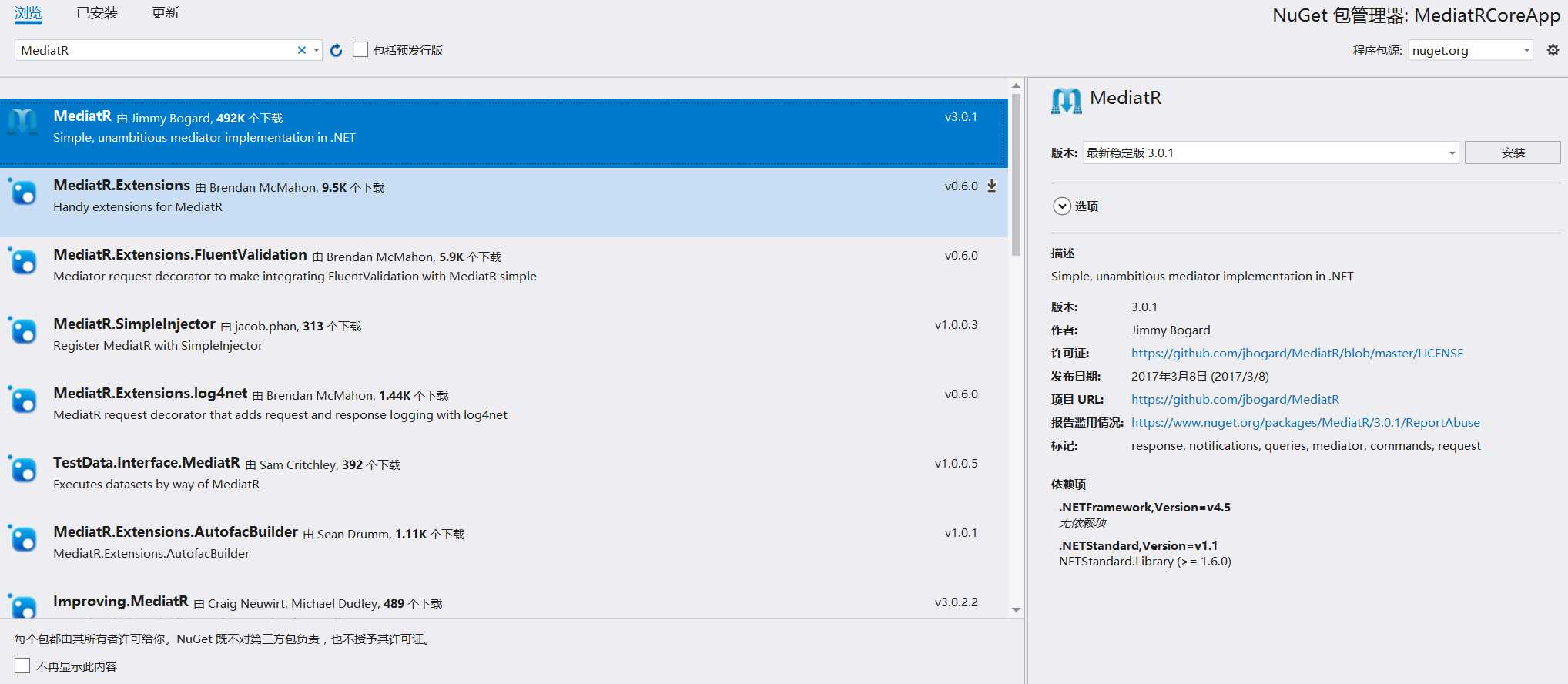
Task: Select the MediatR.Extensions package title
Action: [x=122, y=186]
